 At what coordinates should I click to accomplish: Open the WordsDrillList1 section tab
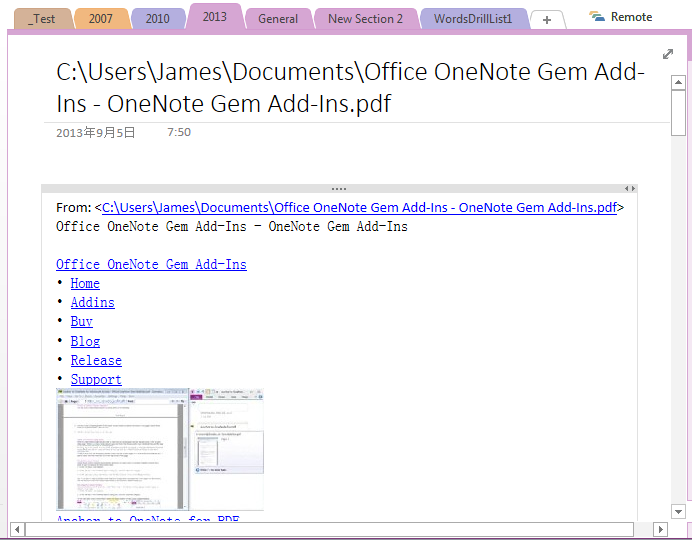click(473, 19)
